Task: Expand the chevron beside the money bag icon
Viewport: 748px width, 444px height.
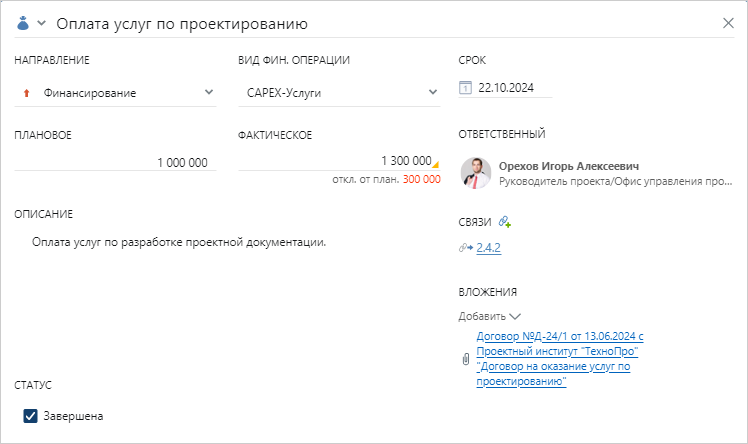Action: click(42, 23)
